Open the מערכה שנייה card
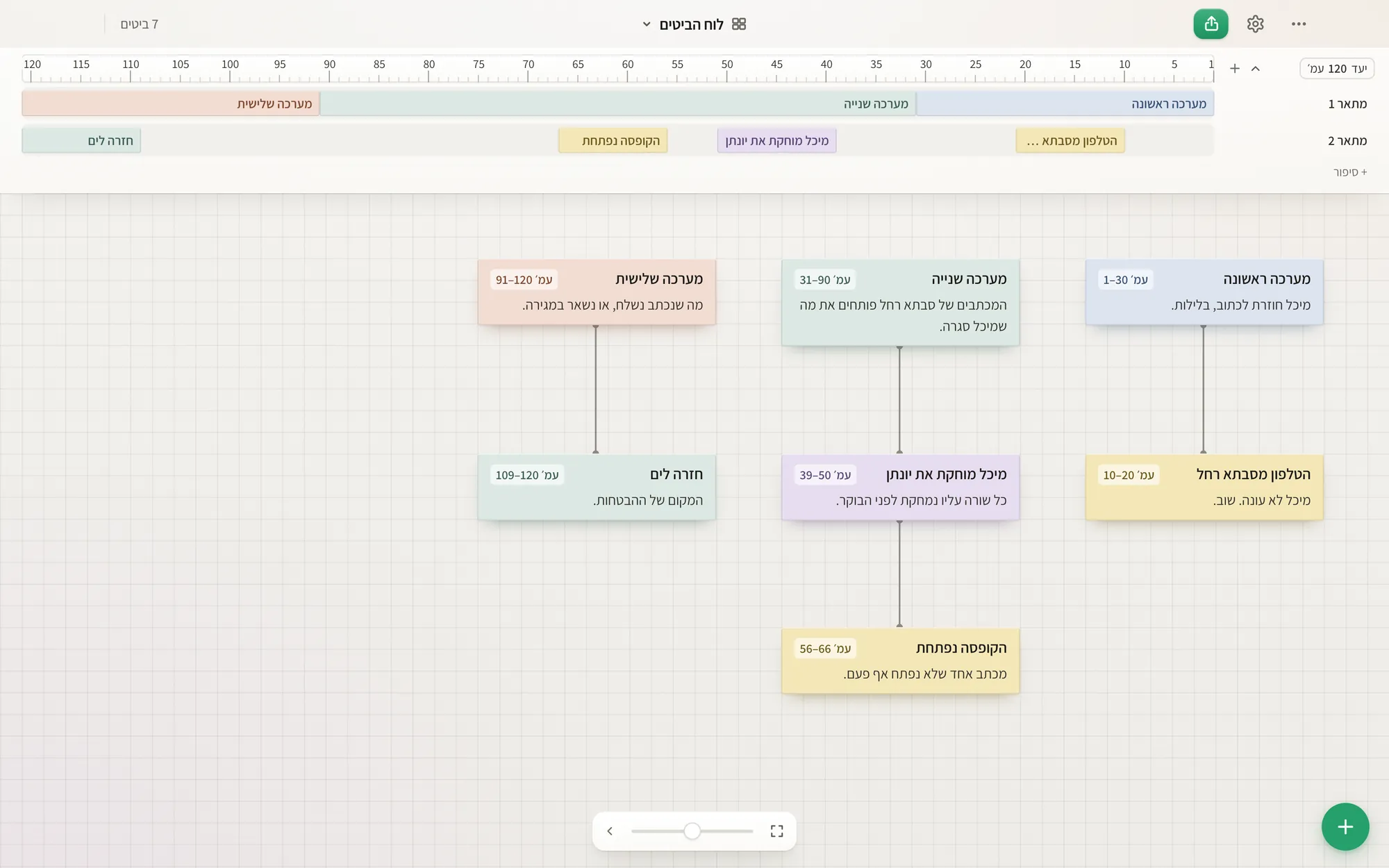The image size is (1389, 868). pos(900,303)
